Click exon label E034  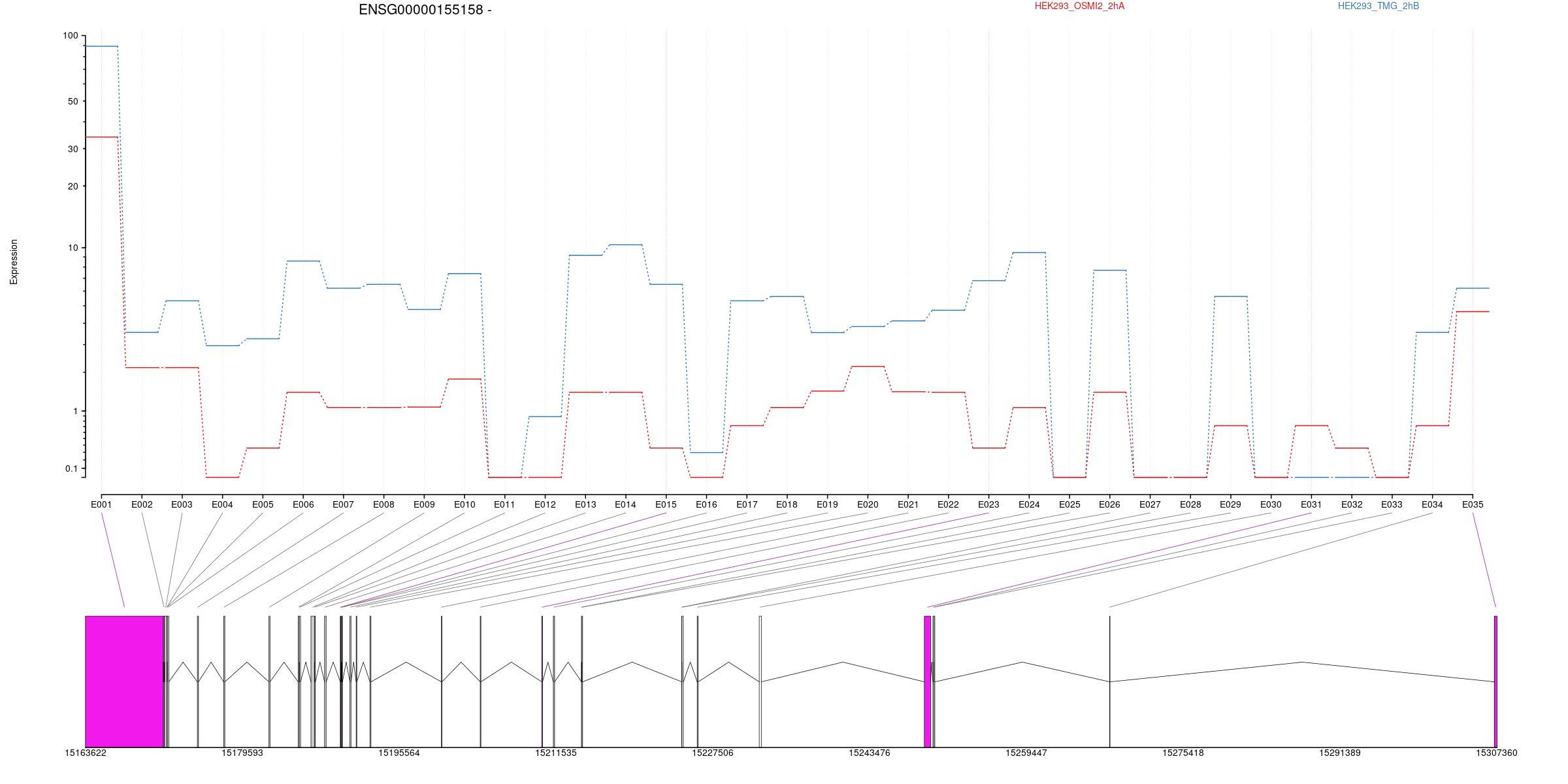pos(1432,504)
